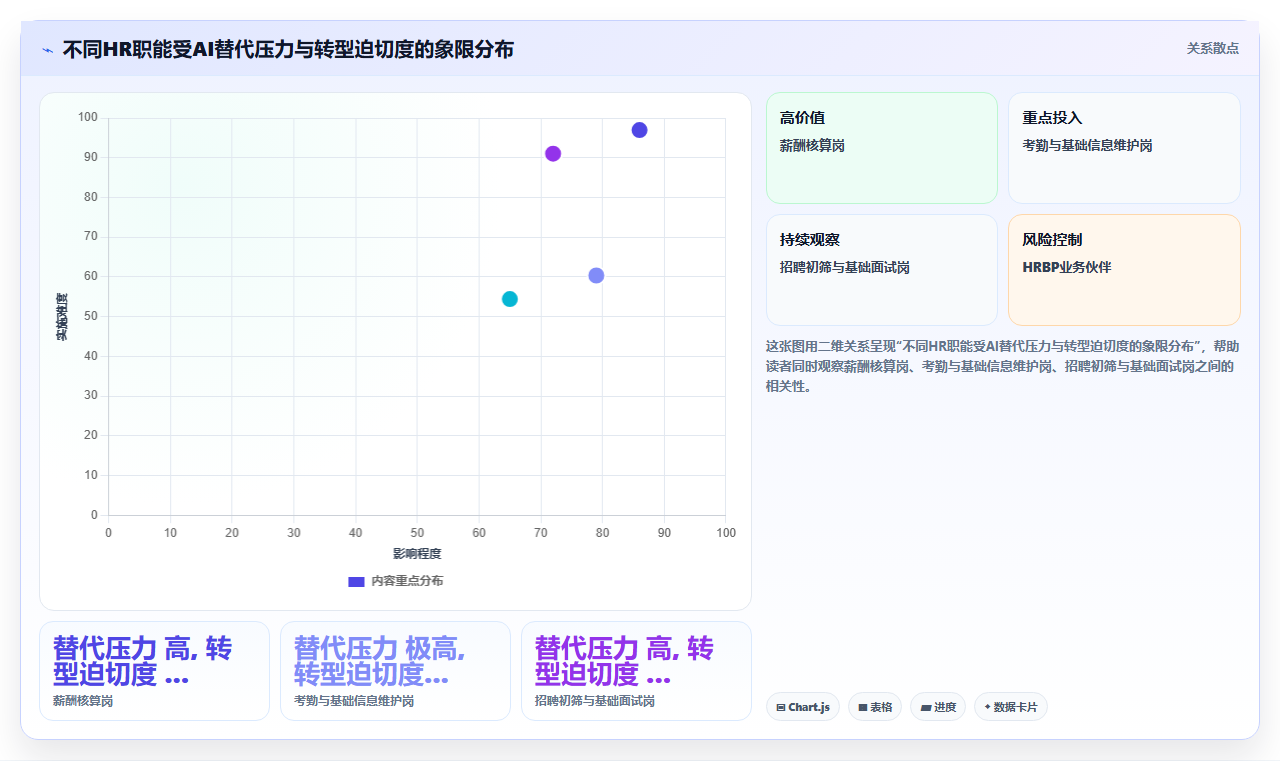
Task: Select the 重点投入 quadrant card
Action: [1124, 148]
